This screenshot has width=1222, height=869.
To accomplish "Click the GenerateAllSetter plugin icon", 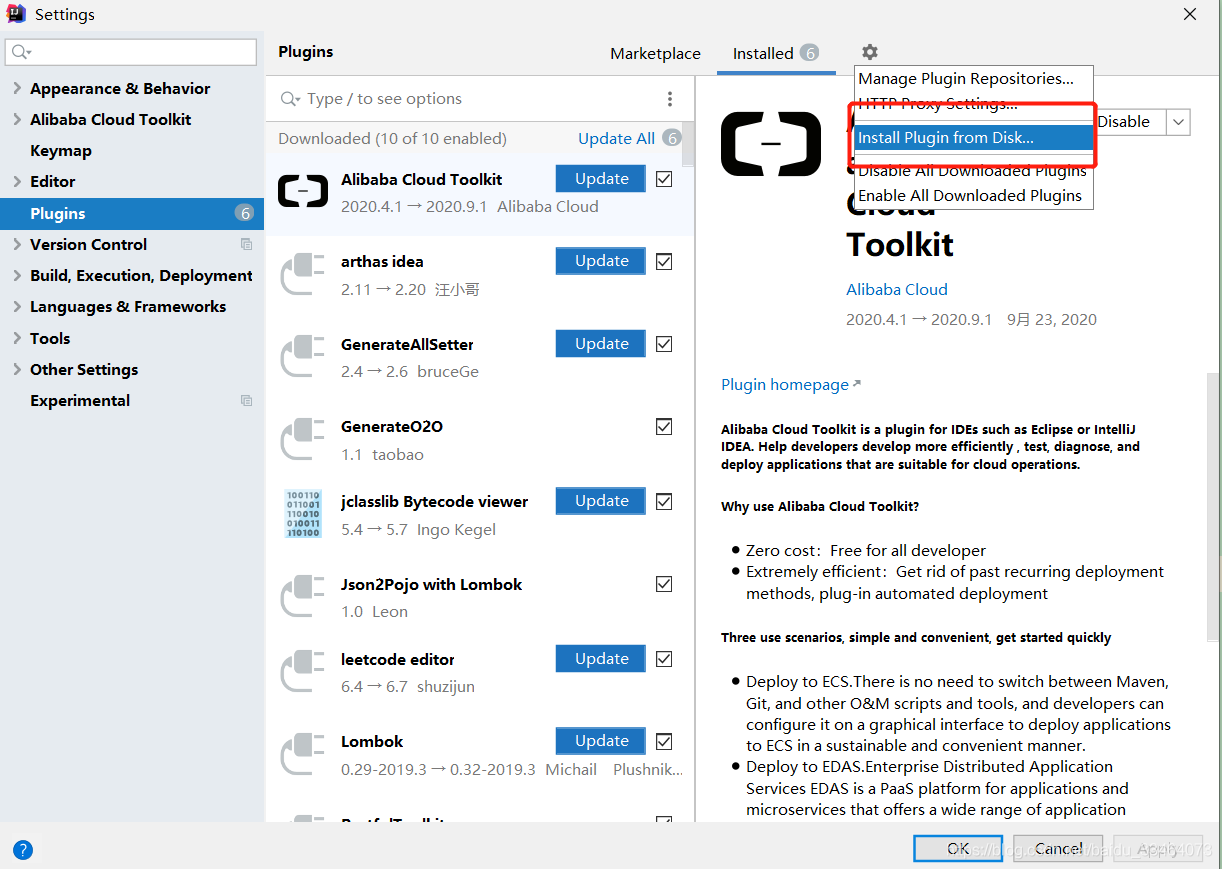I will coord(303,357).
